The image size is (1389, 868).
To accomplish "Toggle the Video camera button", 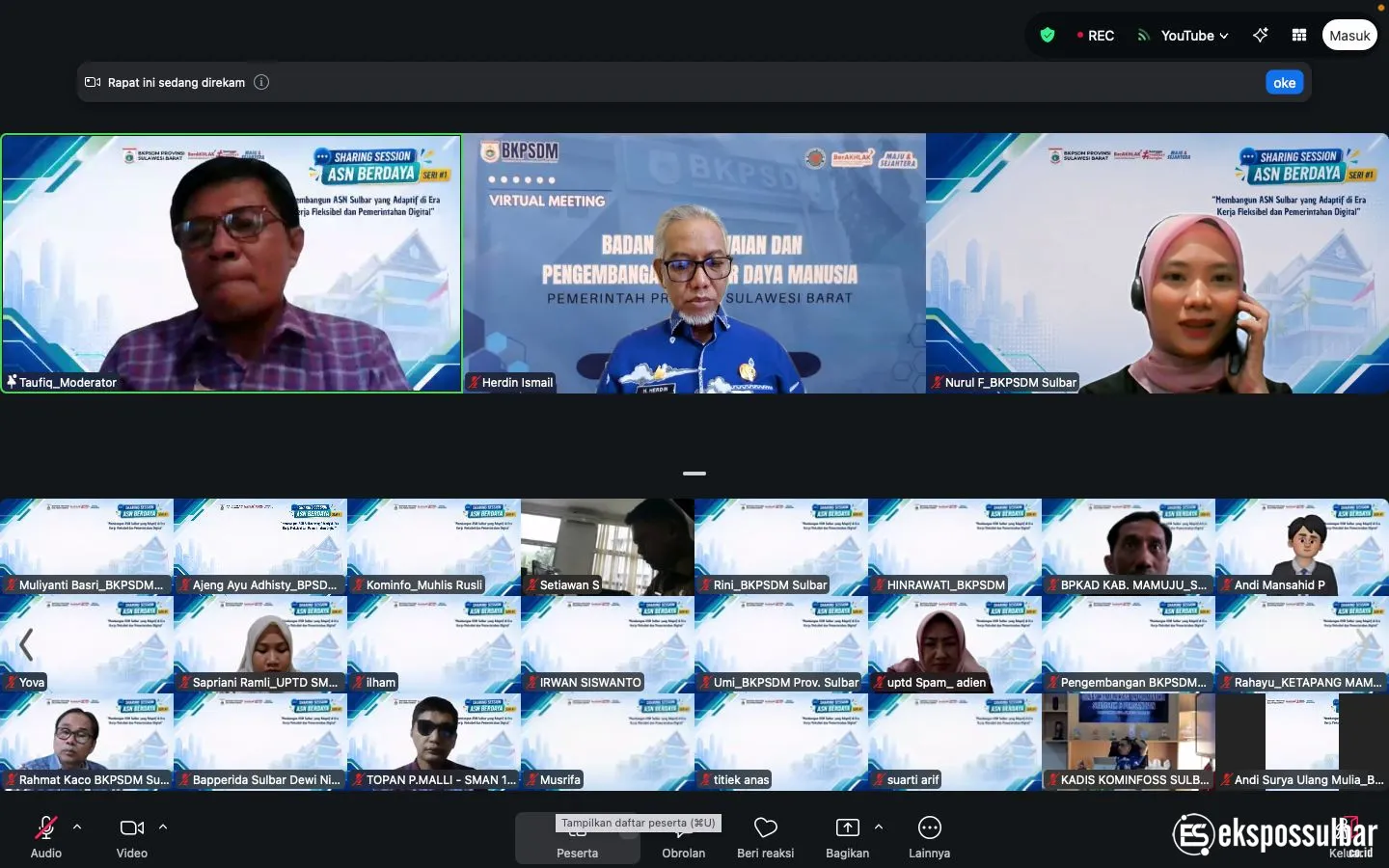I will point(132,835).
